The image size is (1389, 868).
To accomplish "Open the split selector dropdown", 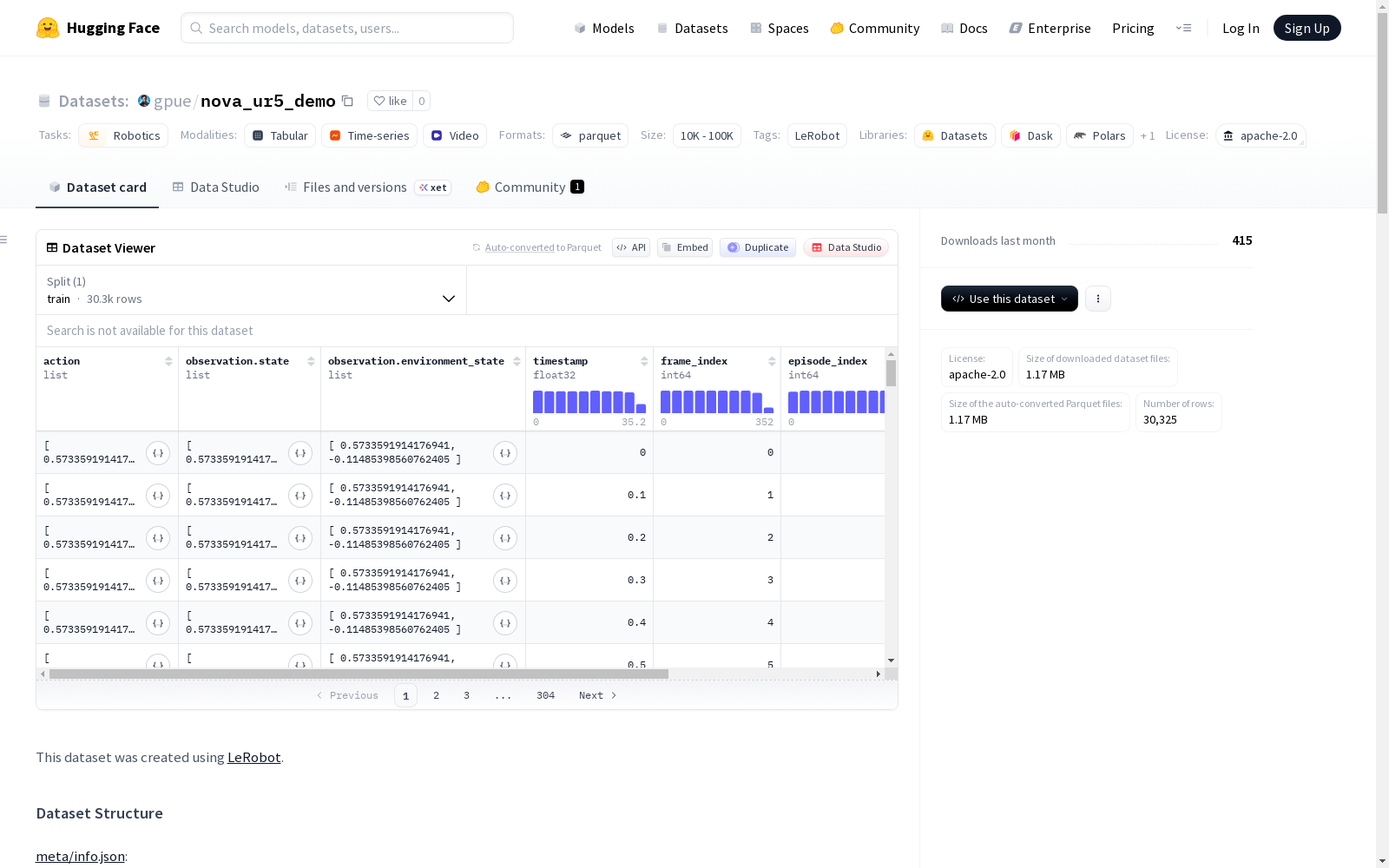I will (252, 290).
